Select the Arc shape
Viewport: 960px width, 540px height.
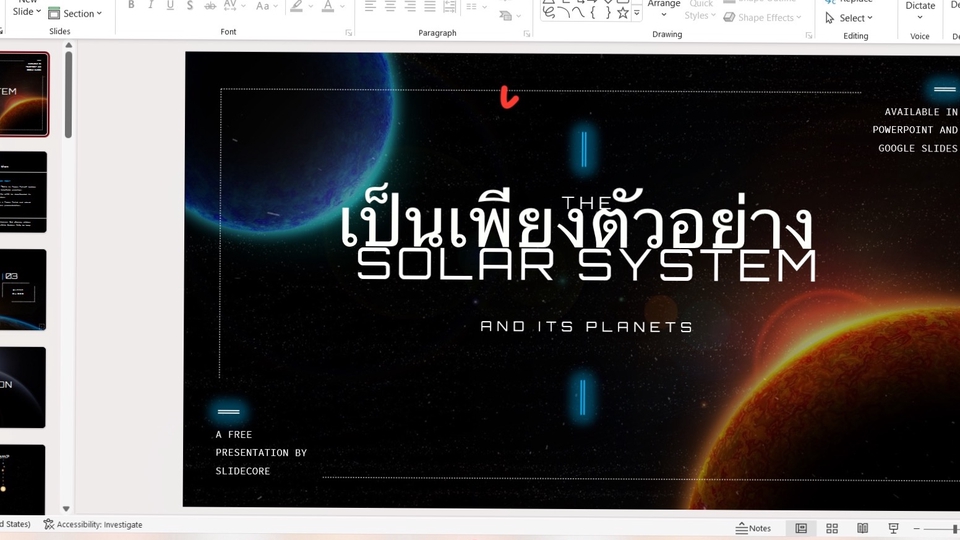click(x=564, y=12)
